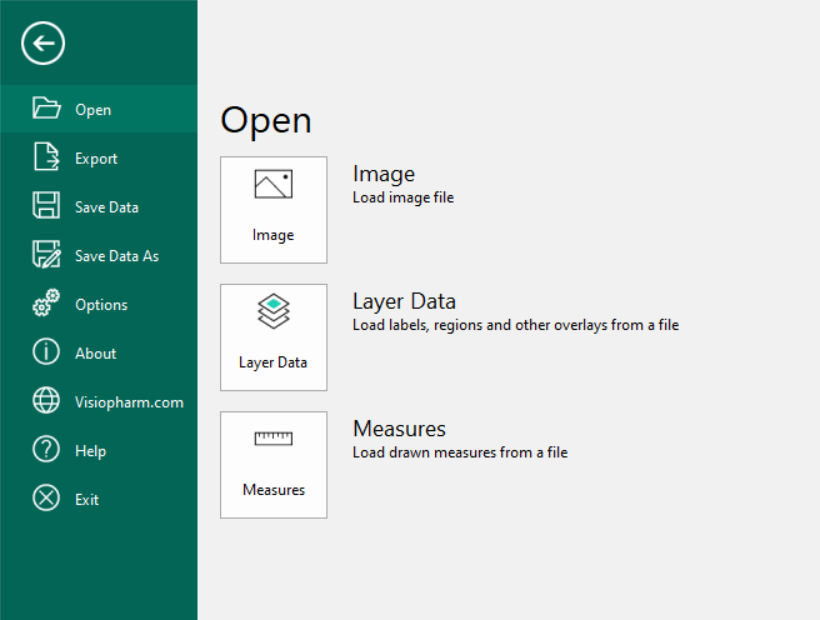Image resolution: width=820 pixels, height=620 pixels.
Task: Click the Save Data As pencil-disk icon
Action: (x=47, y=254)
